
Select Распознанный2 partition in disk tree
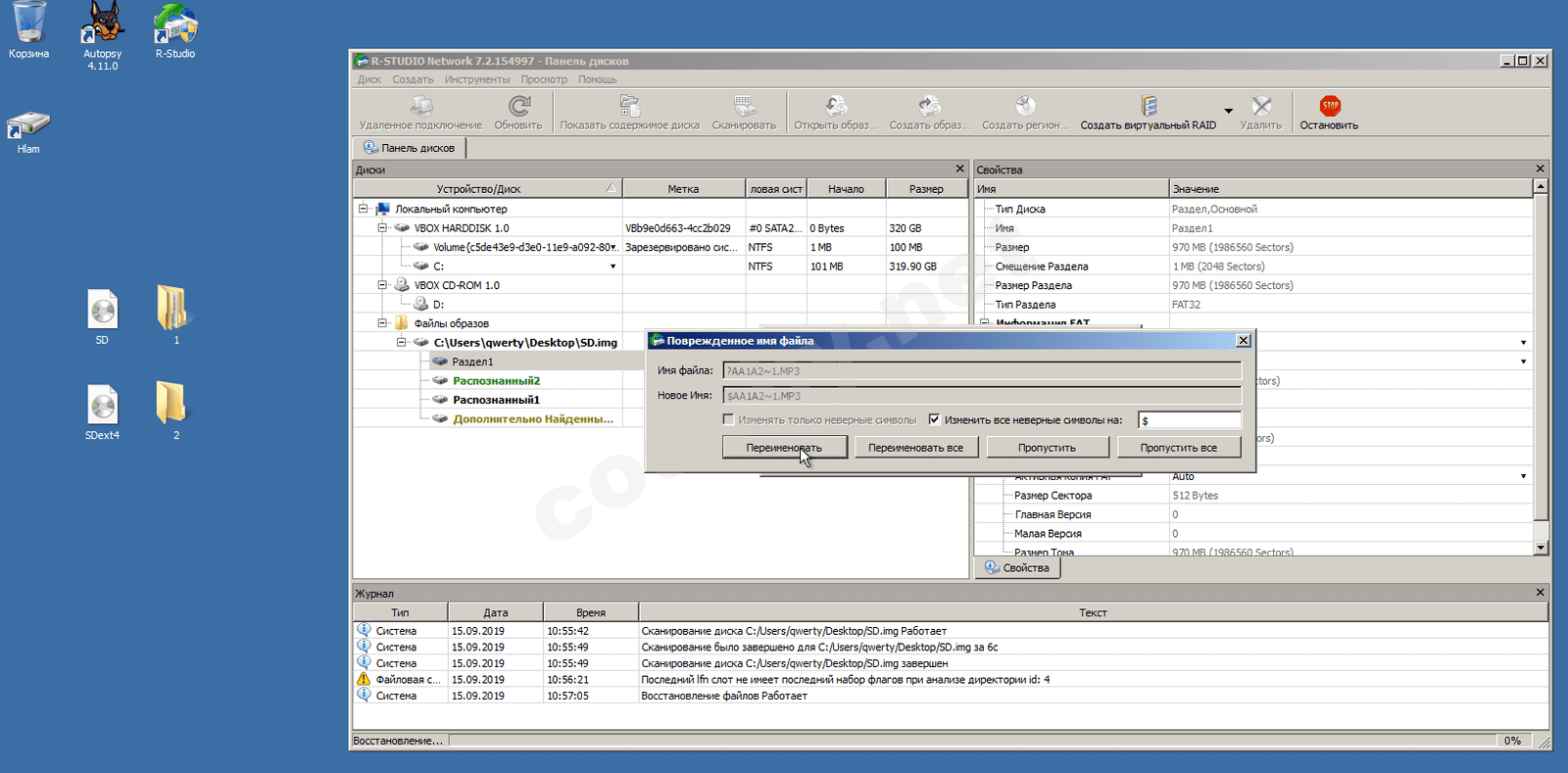(496, 381)
